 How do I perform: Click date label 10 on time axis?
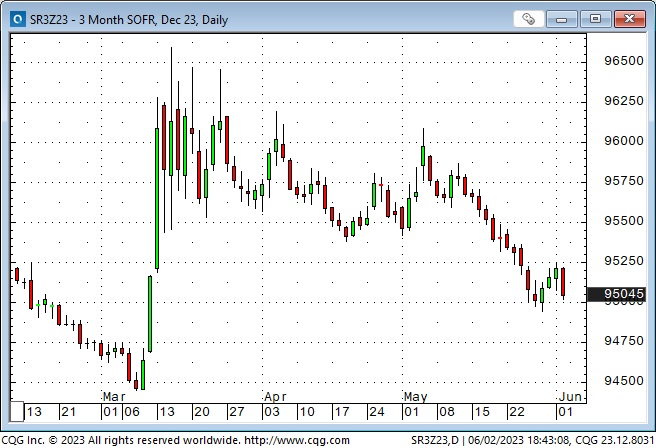tap(307, 412)
